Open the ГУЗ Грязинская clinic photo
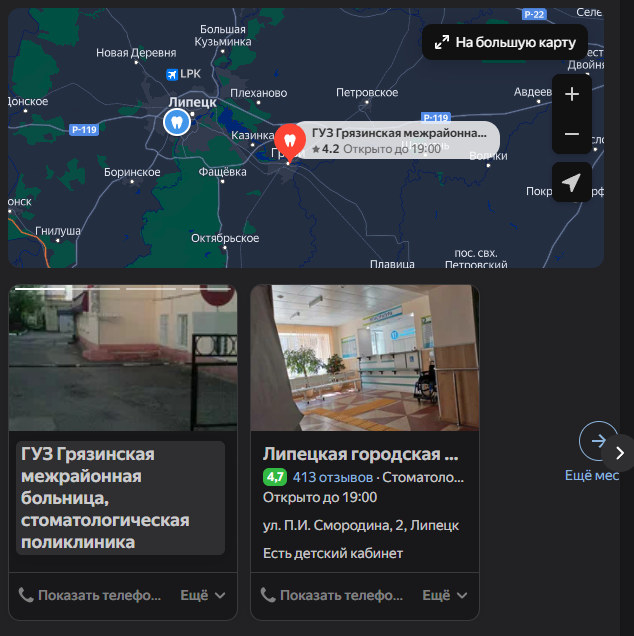The width and height of the screenshot is (634, 636). 123,358
